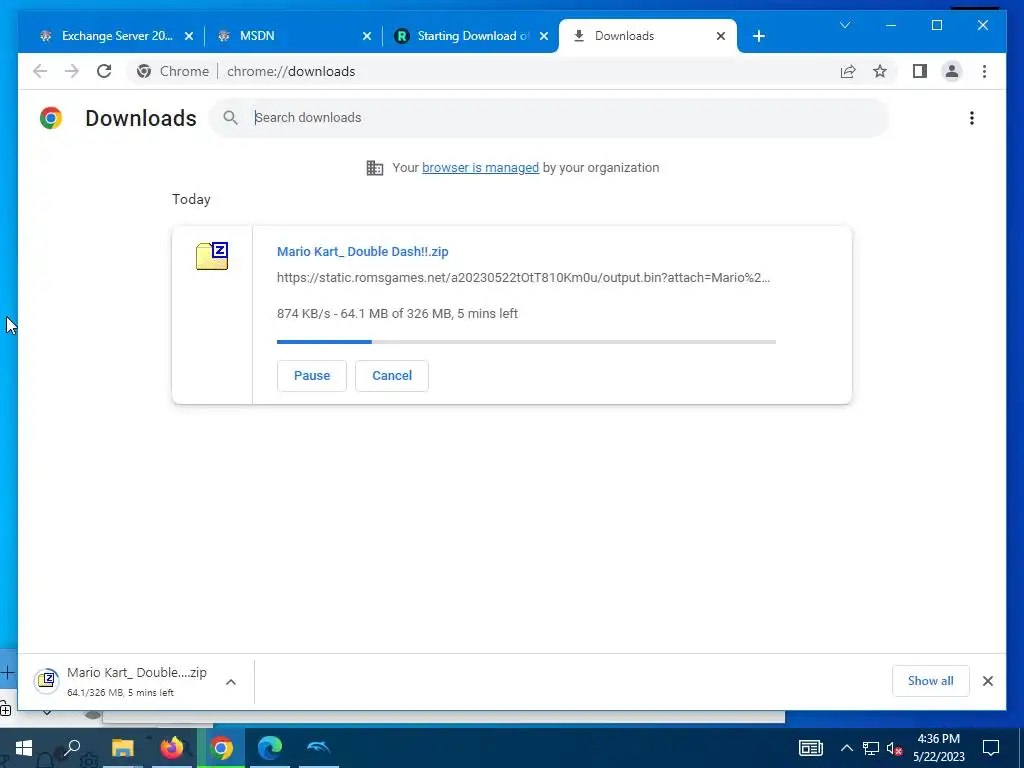1024x768 pixels.
Task: Open the clock showing 4:36 PM
Action: [938, 748]
